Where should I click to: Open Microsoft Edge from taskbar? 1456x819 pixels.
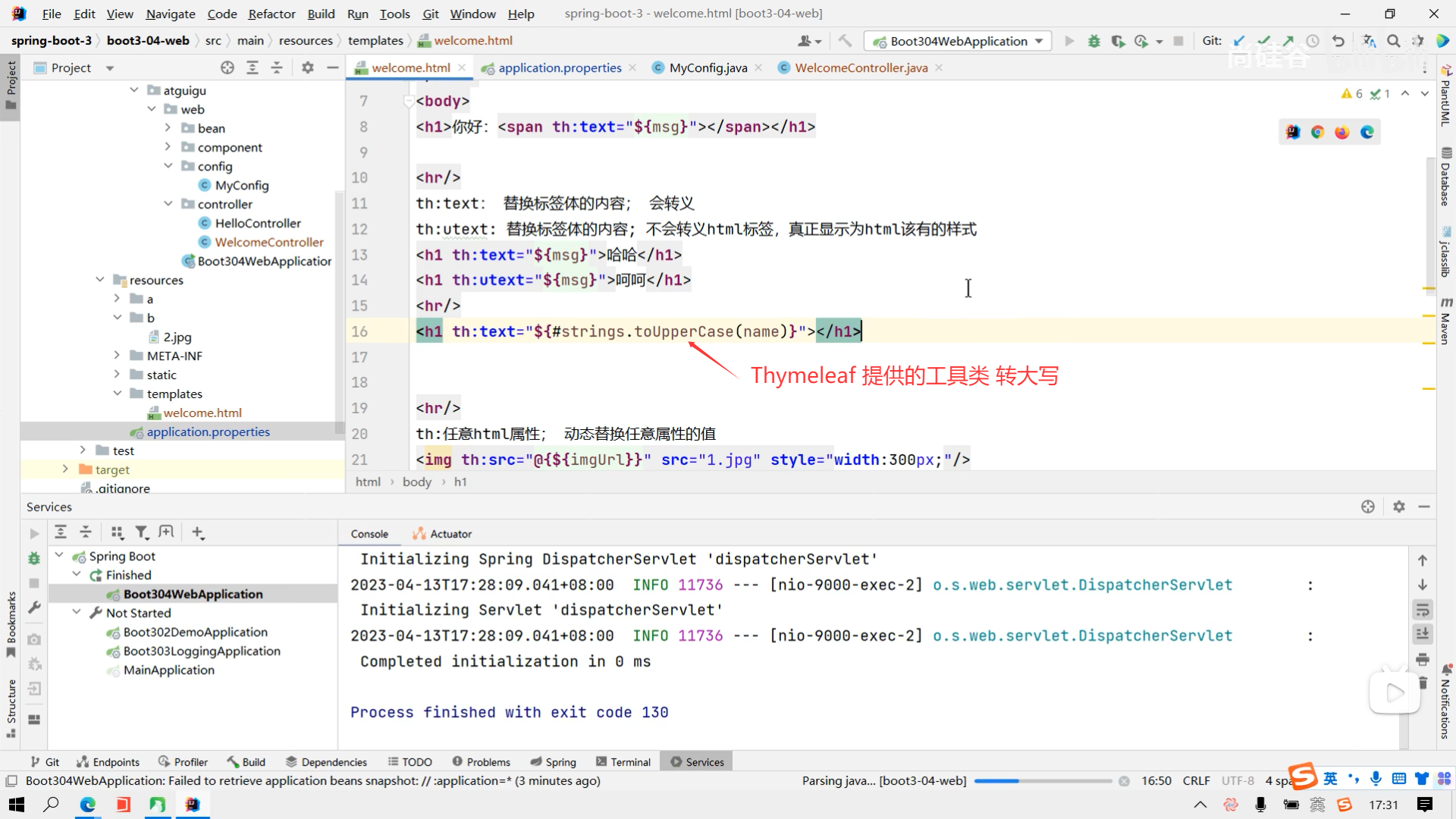click(x=88, y=805)
